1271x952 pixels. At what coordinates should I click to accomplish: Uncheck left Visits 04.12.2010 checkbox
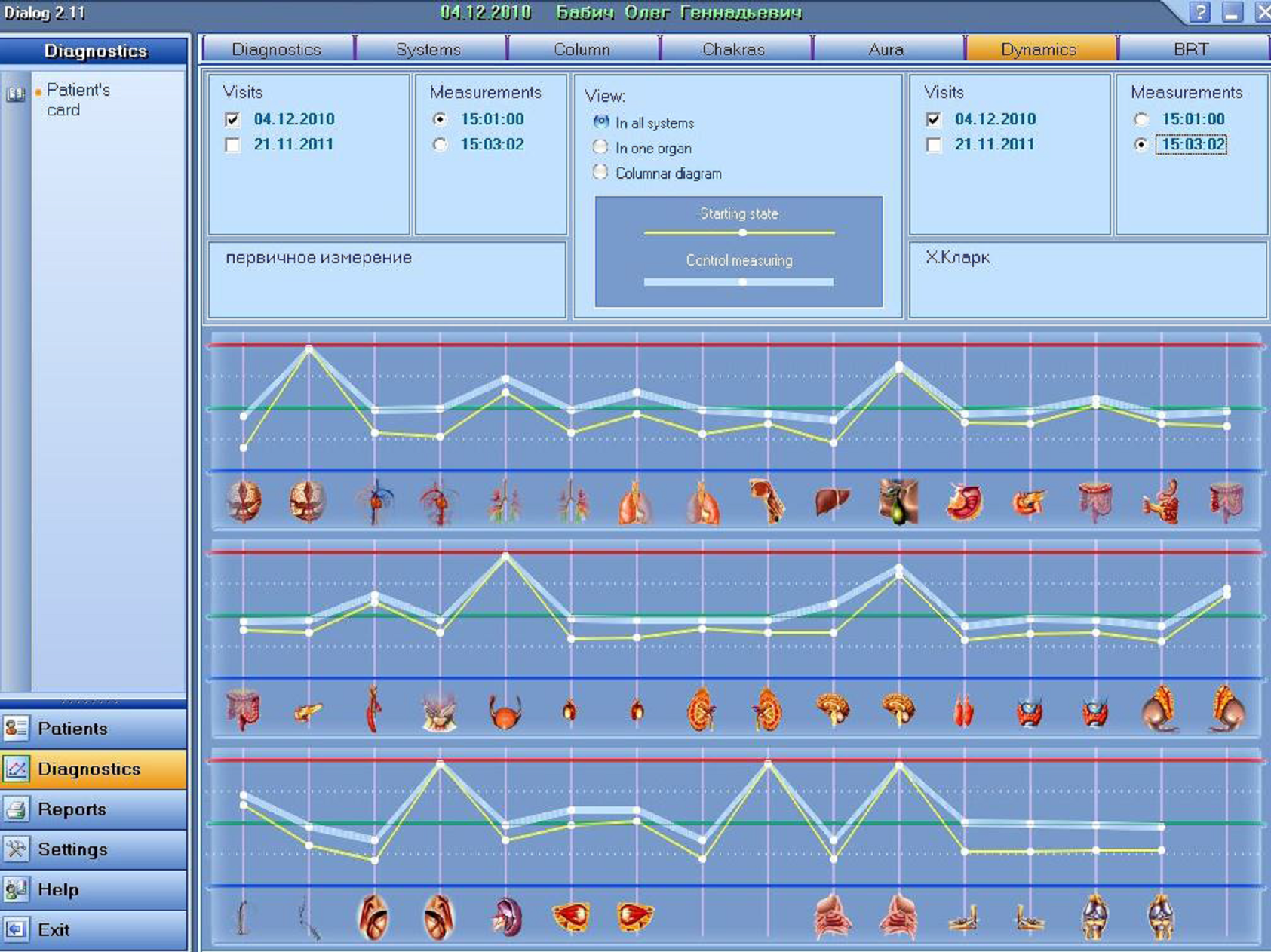(x=232, y=119)
